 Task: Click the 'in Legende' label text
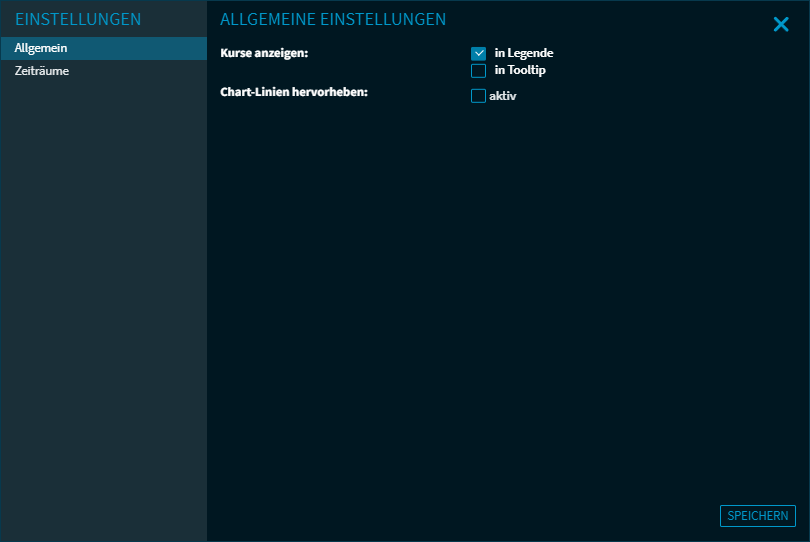523,53
